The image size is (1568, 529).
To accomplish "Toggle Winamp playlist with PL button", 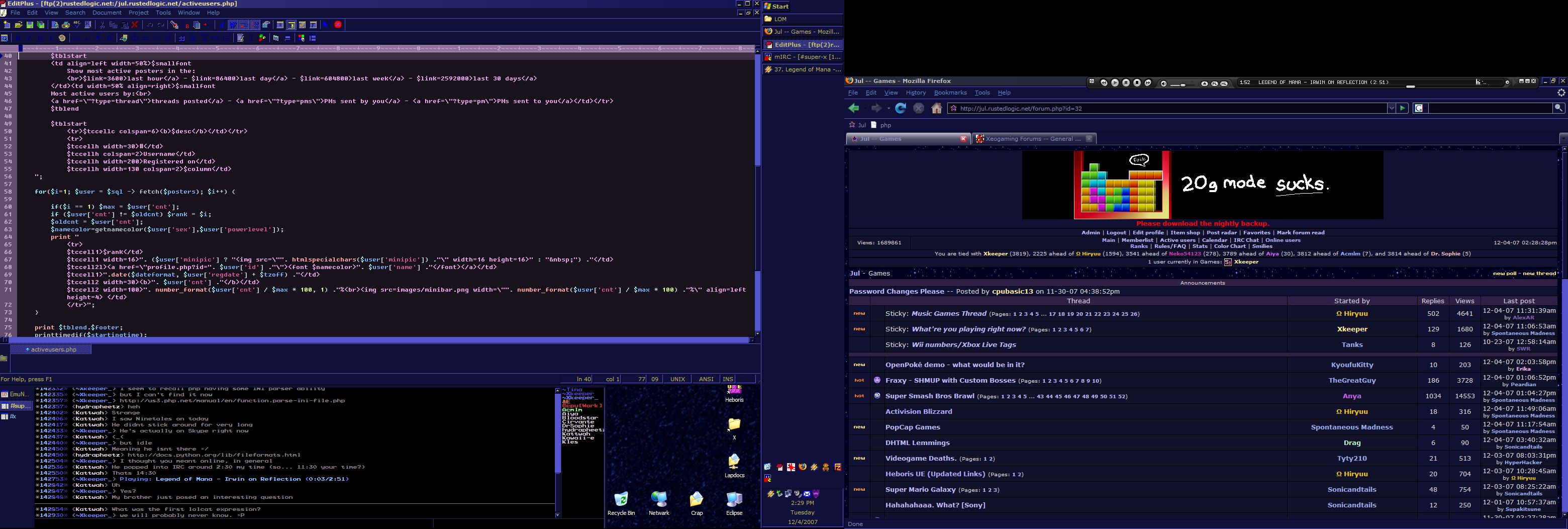I will click(x=1214, y=83).
